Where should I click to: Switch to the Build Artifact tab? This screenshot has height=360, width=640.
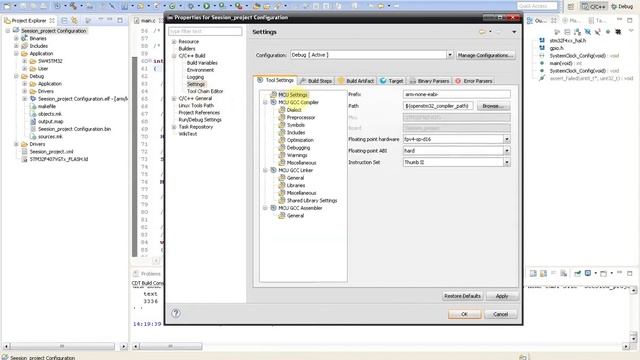tap(356, 81)
